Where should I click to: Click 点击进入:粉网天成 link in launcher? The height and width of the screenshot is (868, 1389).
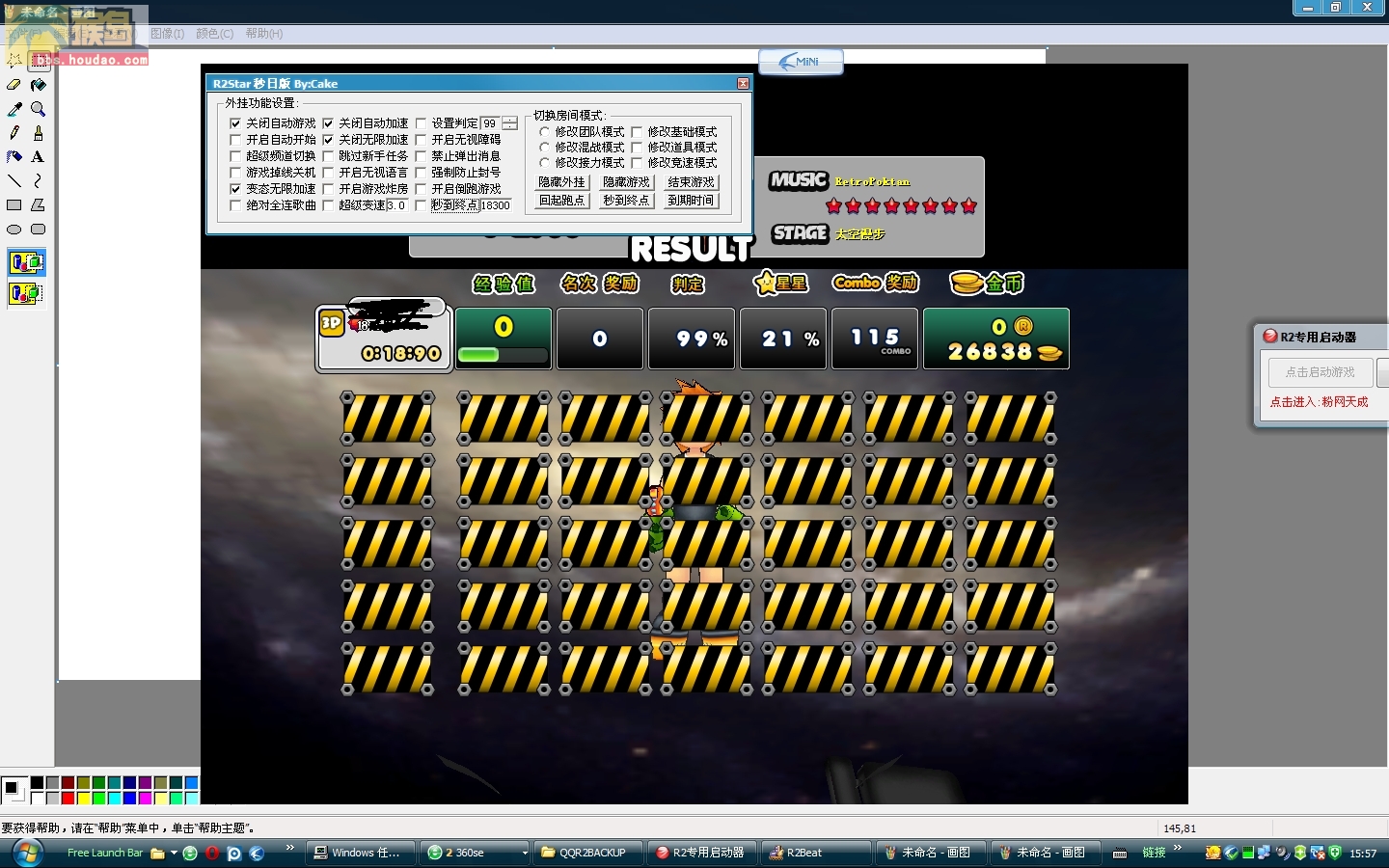tap(1319, 402)
